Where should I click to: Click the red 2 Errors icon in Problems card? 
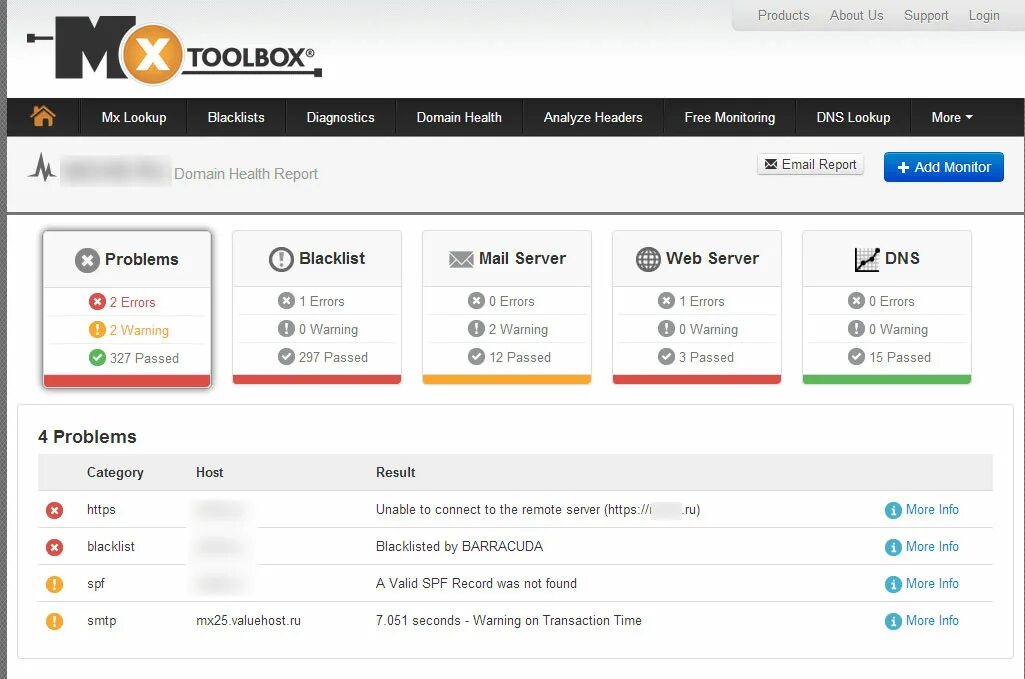point(97,301)
